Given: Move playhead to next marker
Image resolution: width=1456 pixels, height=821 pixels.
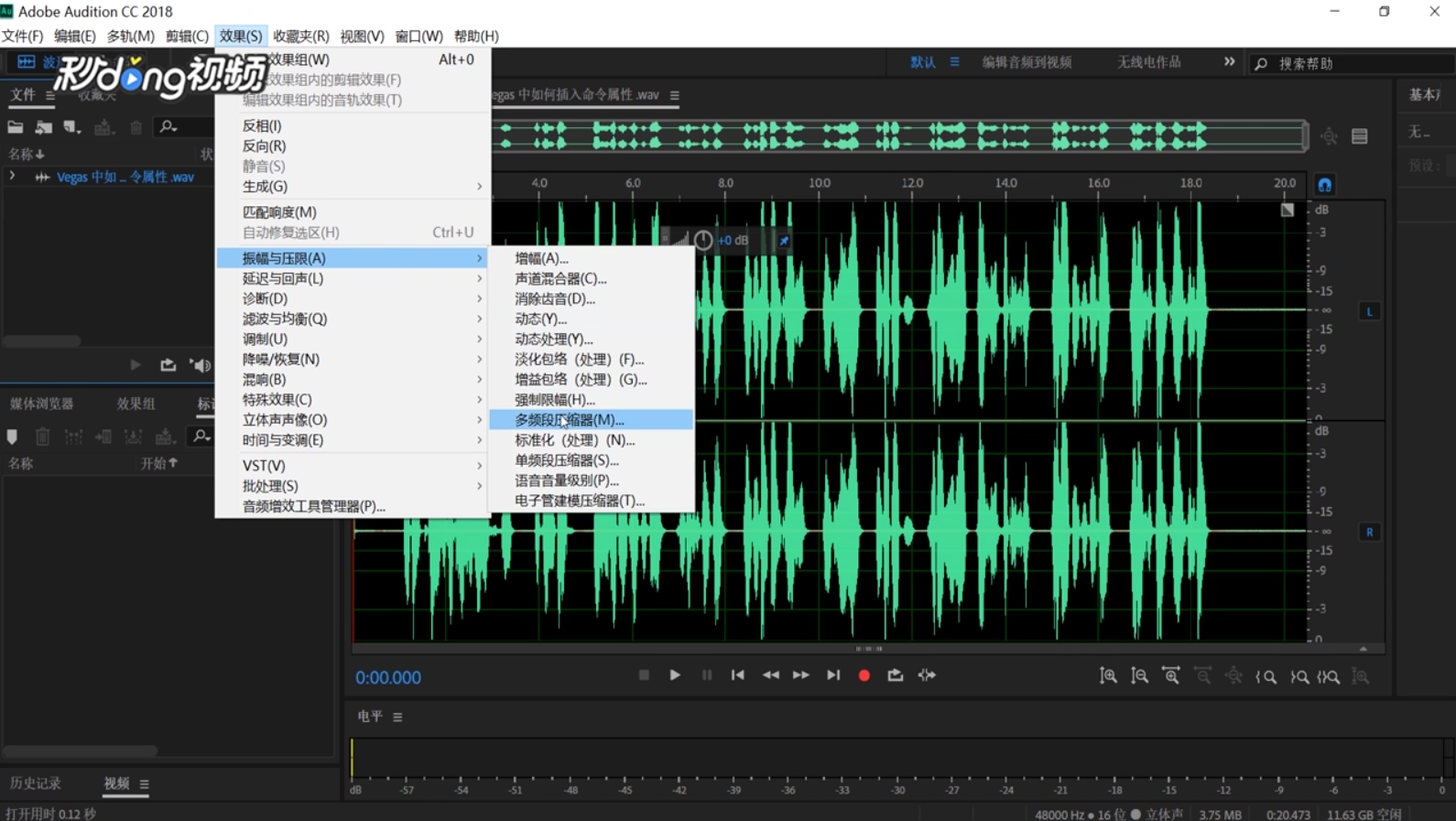Looking at the screenshot, I should pyautogui.click(x=833, y=675).
